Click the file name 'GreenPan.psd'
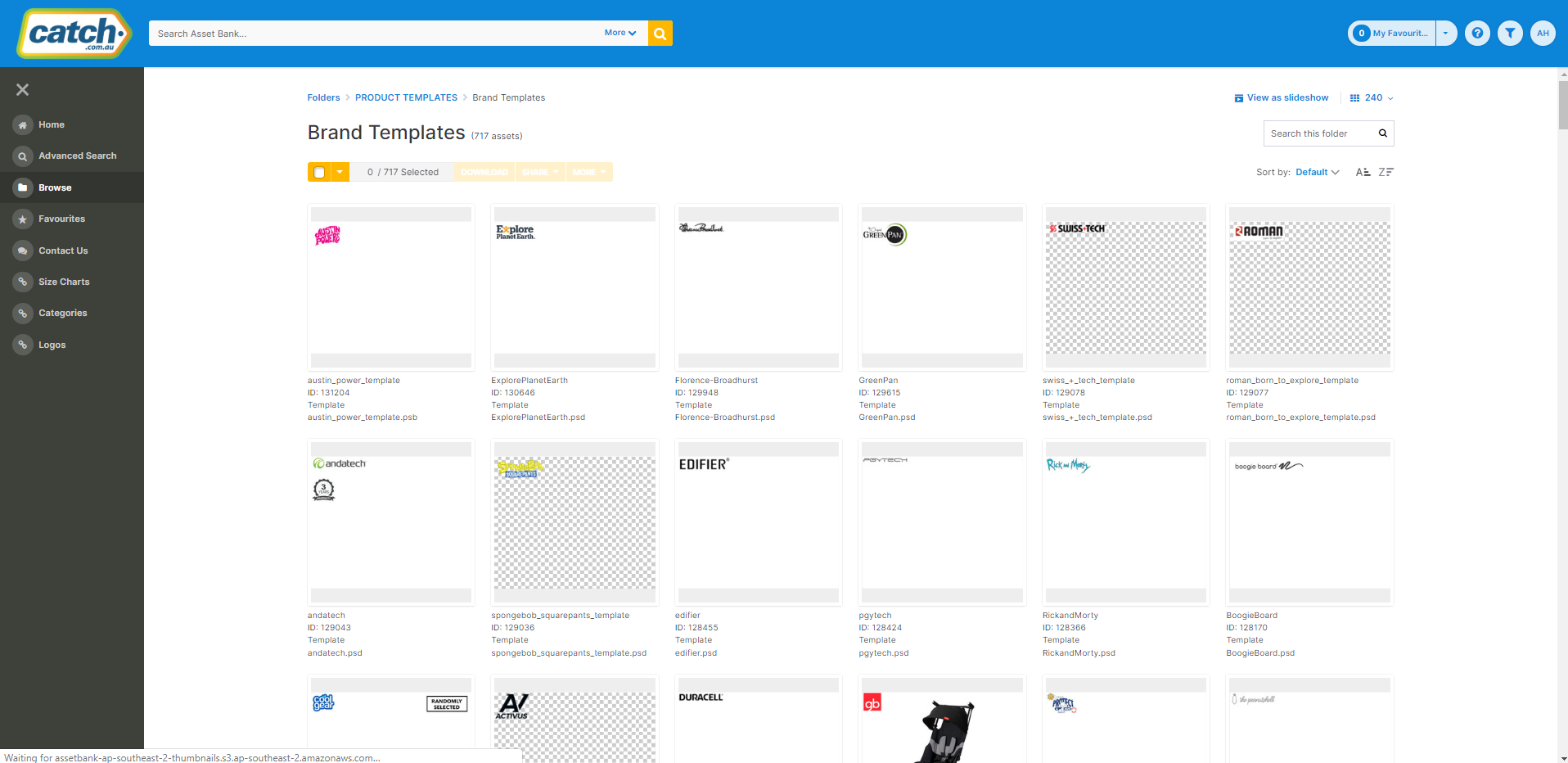Screen dimensions: 1568x763 pyautogui.click(x=887, y=418)
